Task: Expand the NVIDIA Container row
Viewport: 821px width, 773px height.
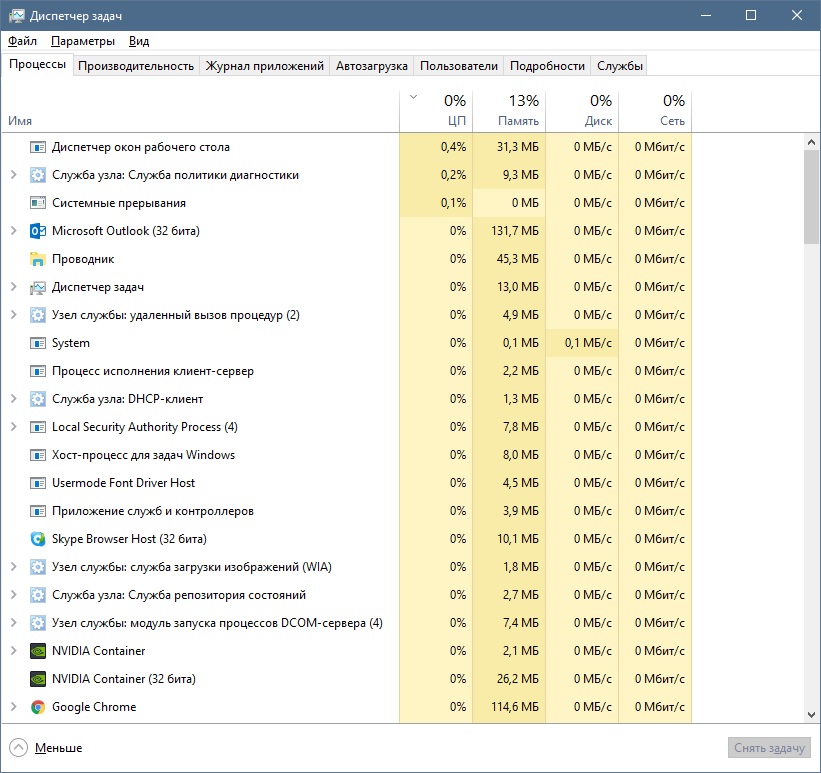Action: (x=14, y=651)
